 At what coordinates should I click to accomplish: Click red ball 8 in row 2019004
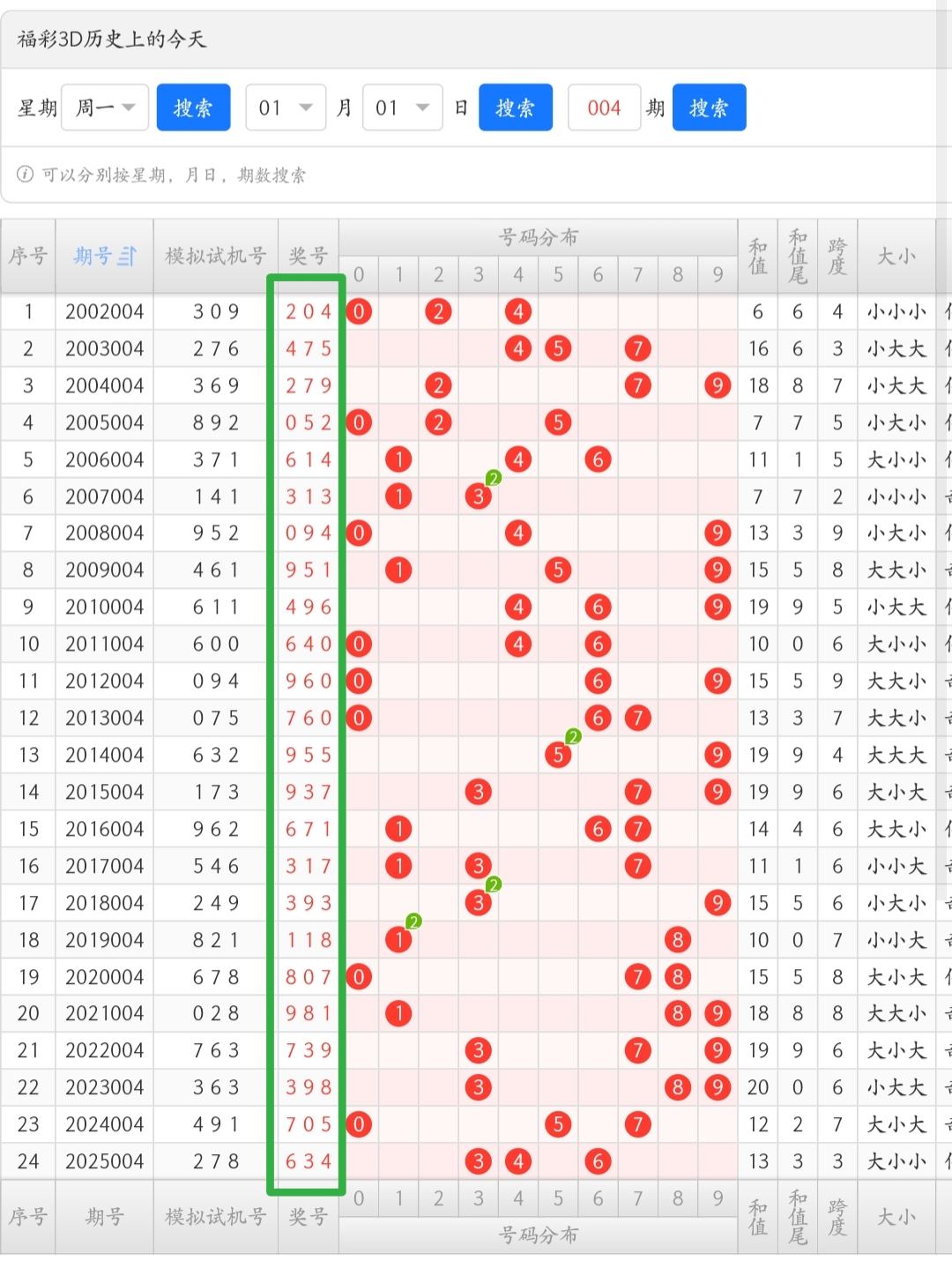click(678, 940)
